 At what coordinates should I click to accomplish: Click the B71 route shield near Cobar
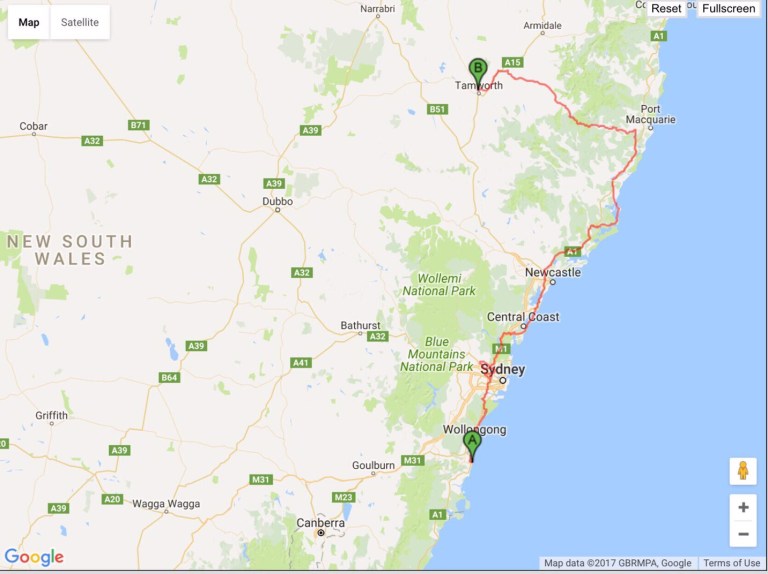pos(139,125)
